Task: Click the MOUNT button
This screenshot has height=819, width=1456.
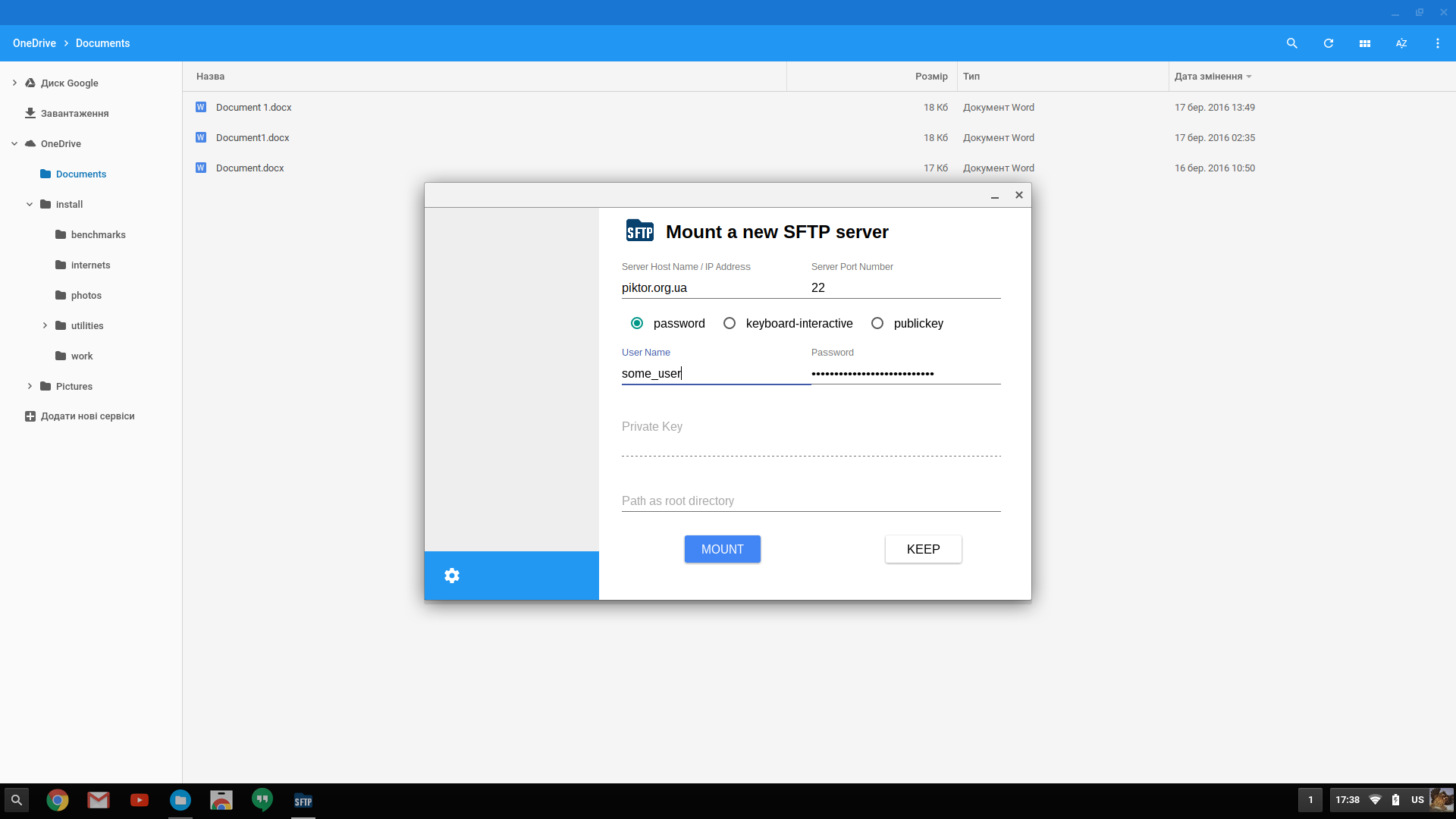Action: pyautogui.click(x=723, y=549)
